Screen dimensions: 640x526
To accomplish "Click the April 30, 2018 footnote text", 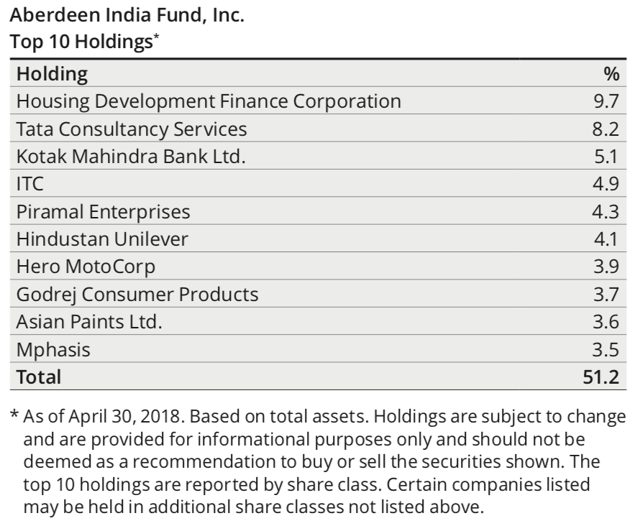I will point(124,417).
